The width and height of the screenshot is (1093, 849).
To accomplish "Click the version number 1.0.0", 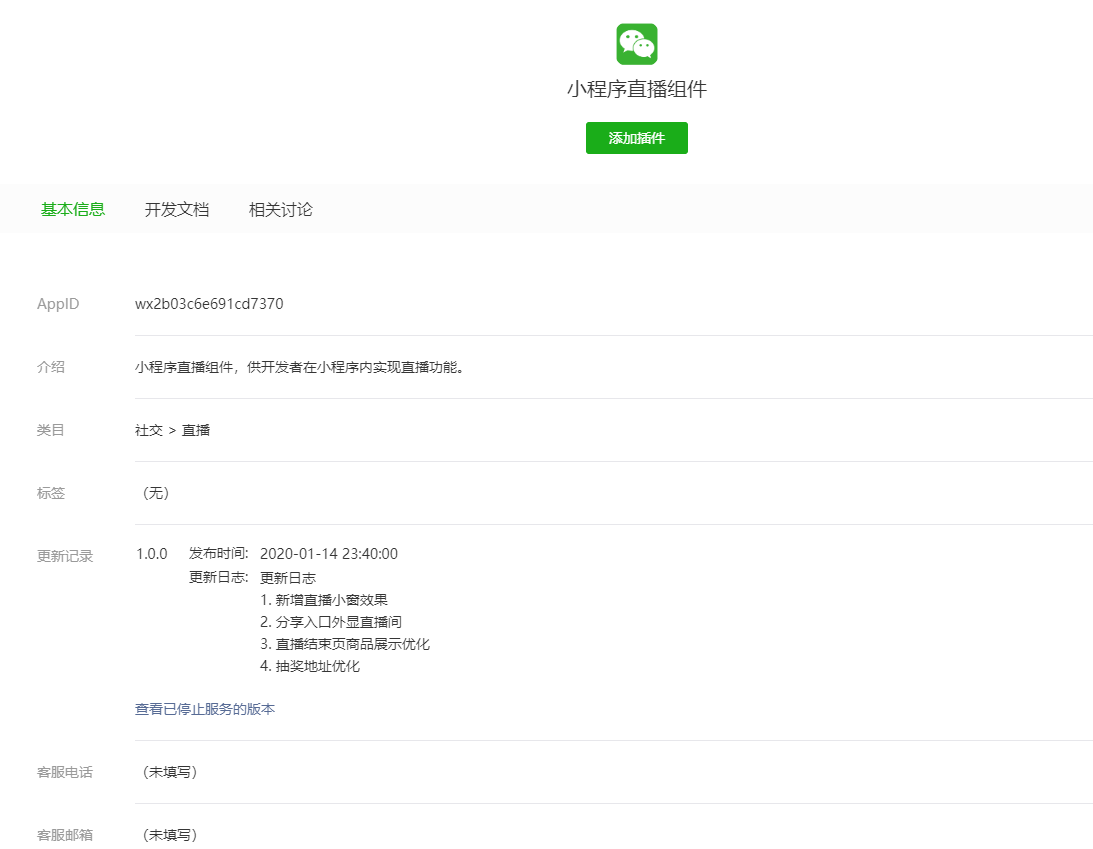I will (151, 554).
